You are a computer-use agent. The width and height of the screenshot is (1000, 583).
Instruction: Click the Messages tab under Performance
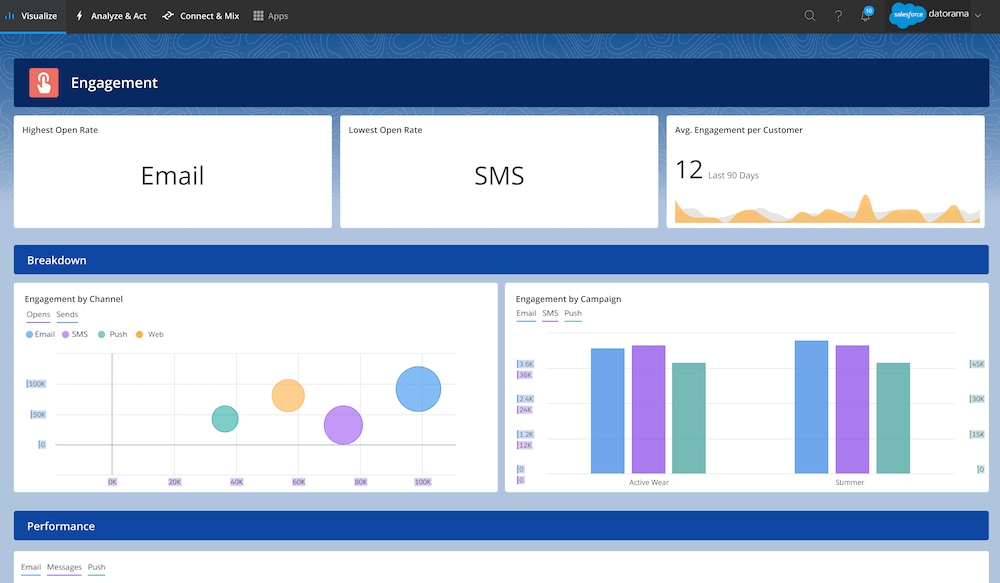64,568
